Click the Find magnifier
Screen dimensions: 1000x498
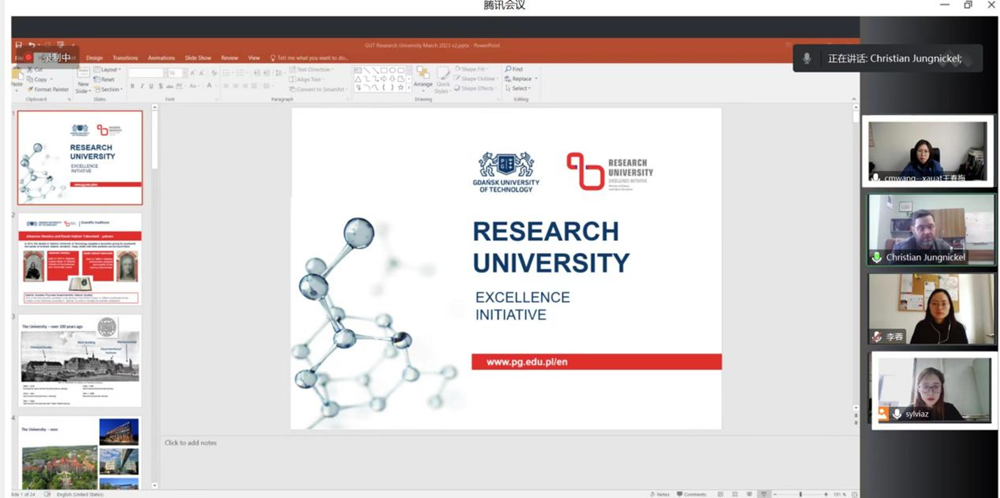click(x=509, y=69)
